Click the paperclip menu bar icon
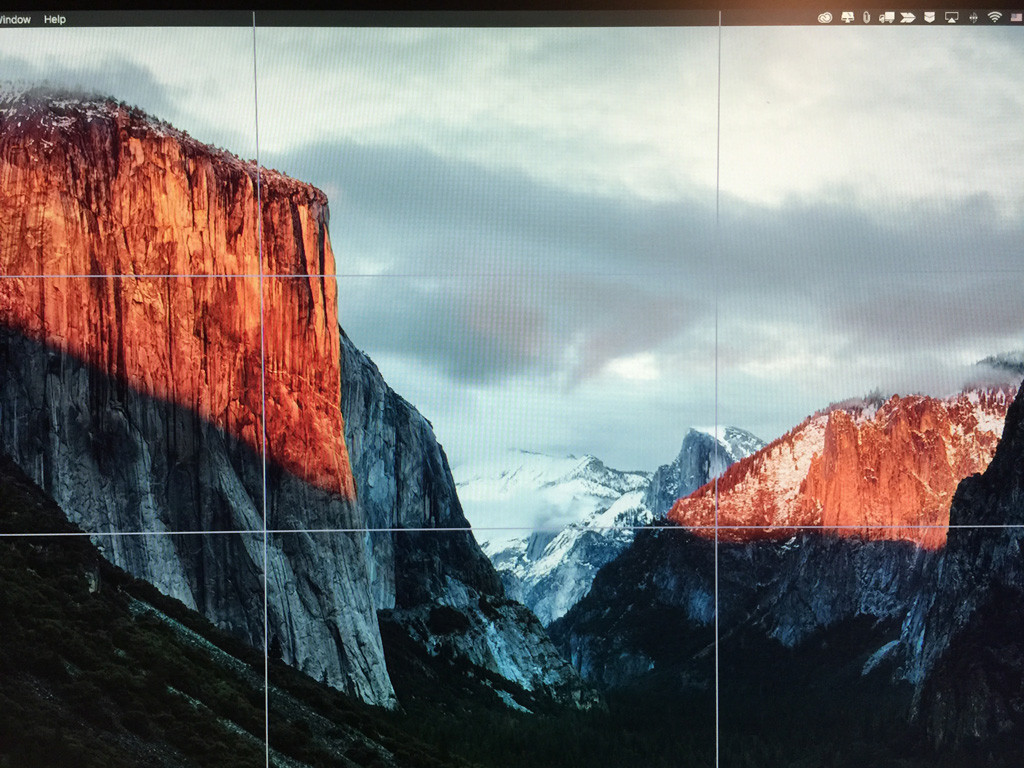Image resolution: width=1024 pixels, height=768 pixels. pyautogui.click(x=867, y=18)
